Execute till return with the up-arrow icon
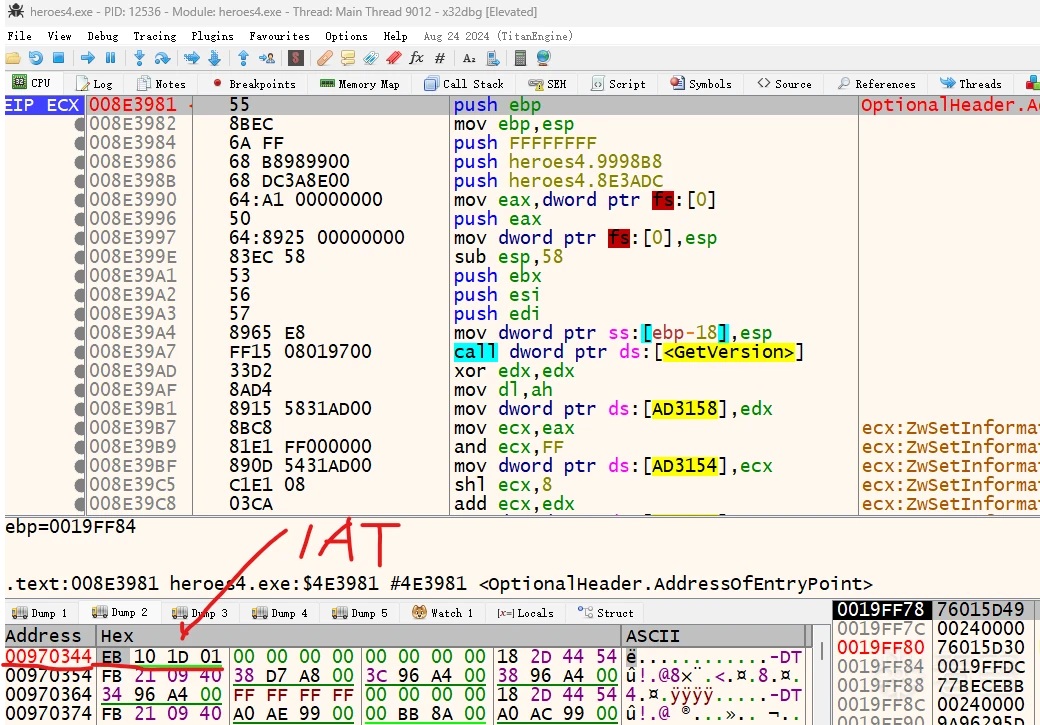This screenshot has height=725, width=1040. [243, 58]
